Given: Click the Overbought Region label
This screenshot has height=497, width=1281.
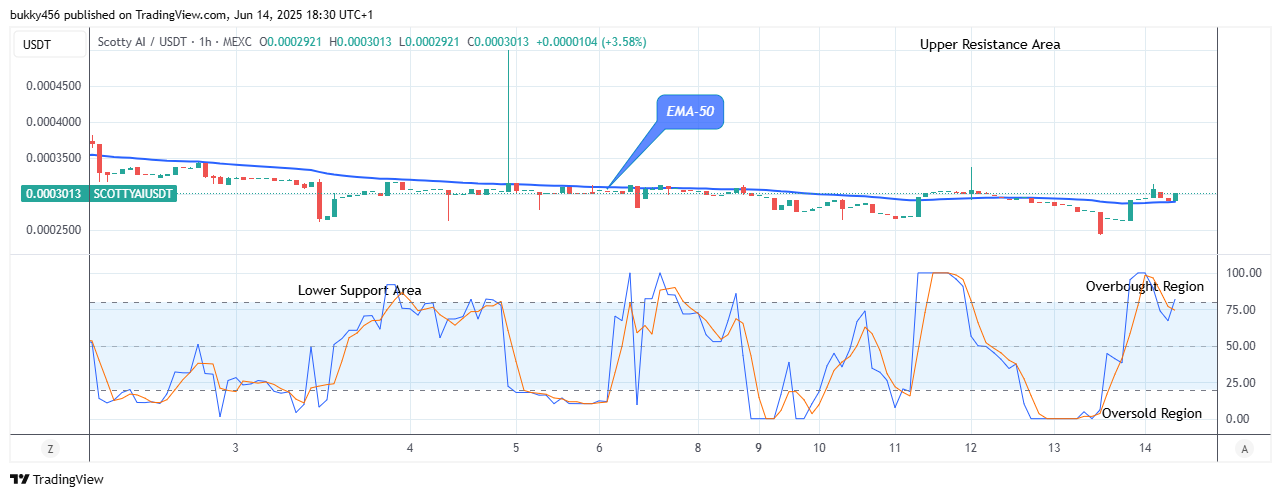Looking at the screenshot, I should click(x=1145, y=286).
